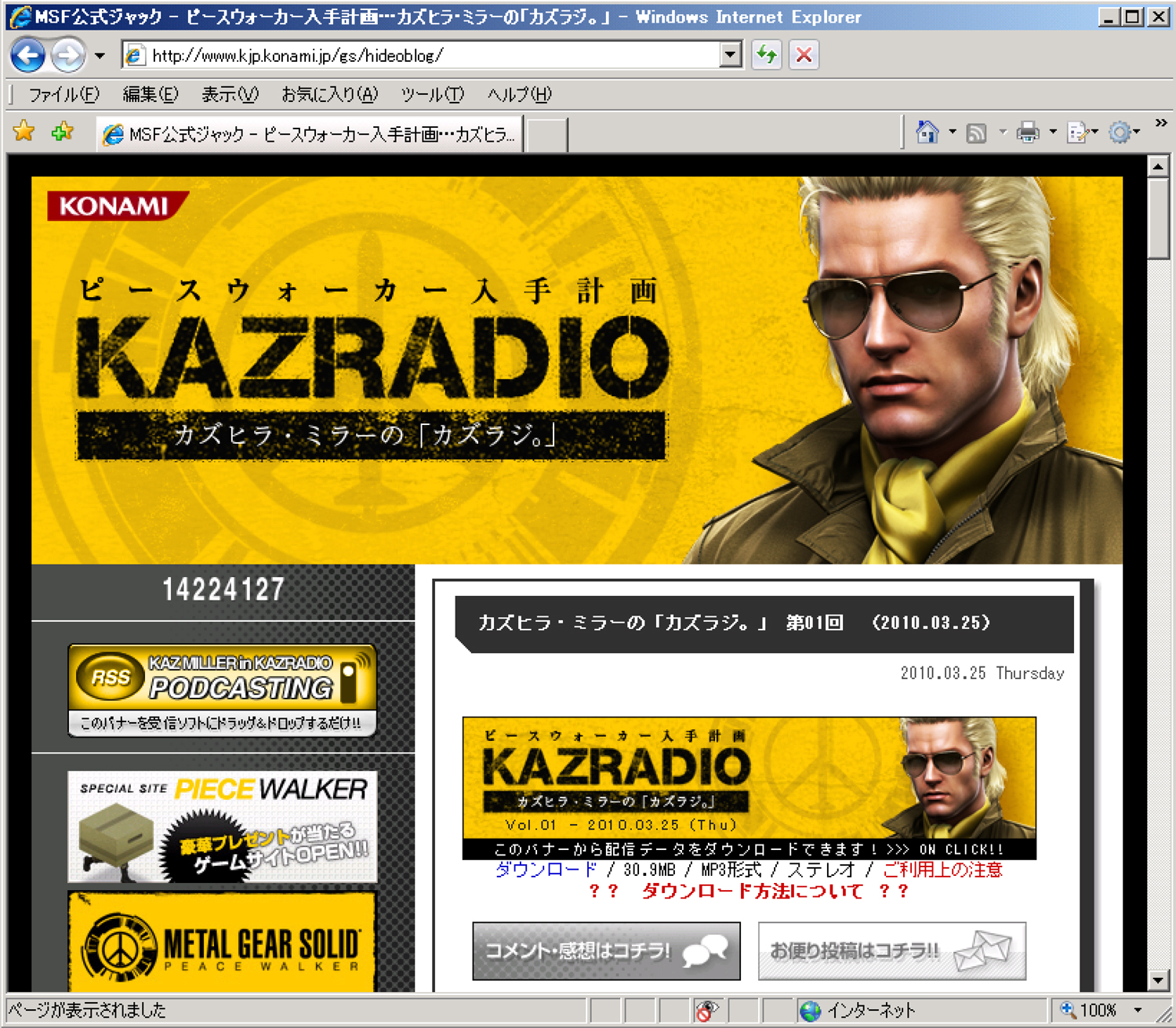Click the Internet Explorer title bar icon
This screenshot has height=1028, width=1176.
point(20,16)
